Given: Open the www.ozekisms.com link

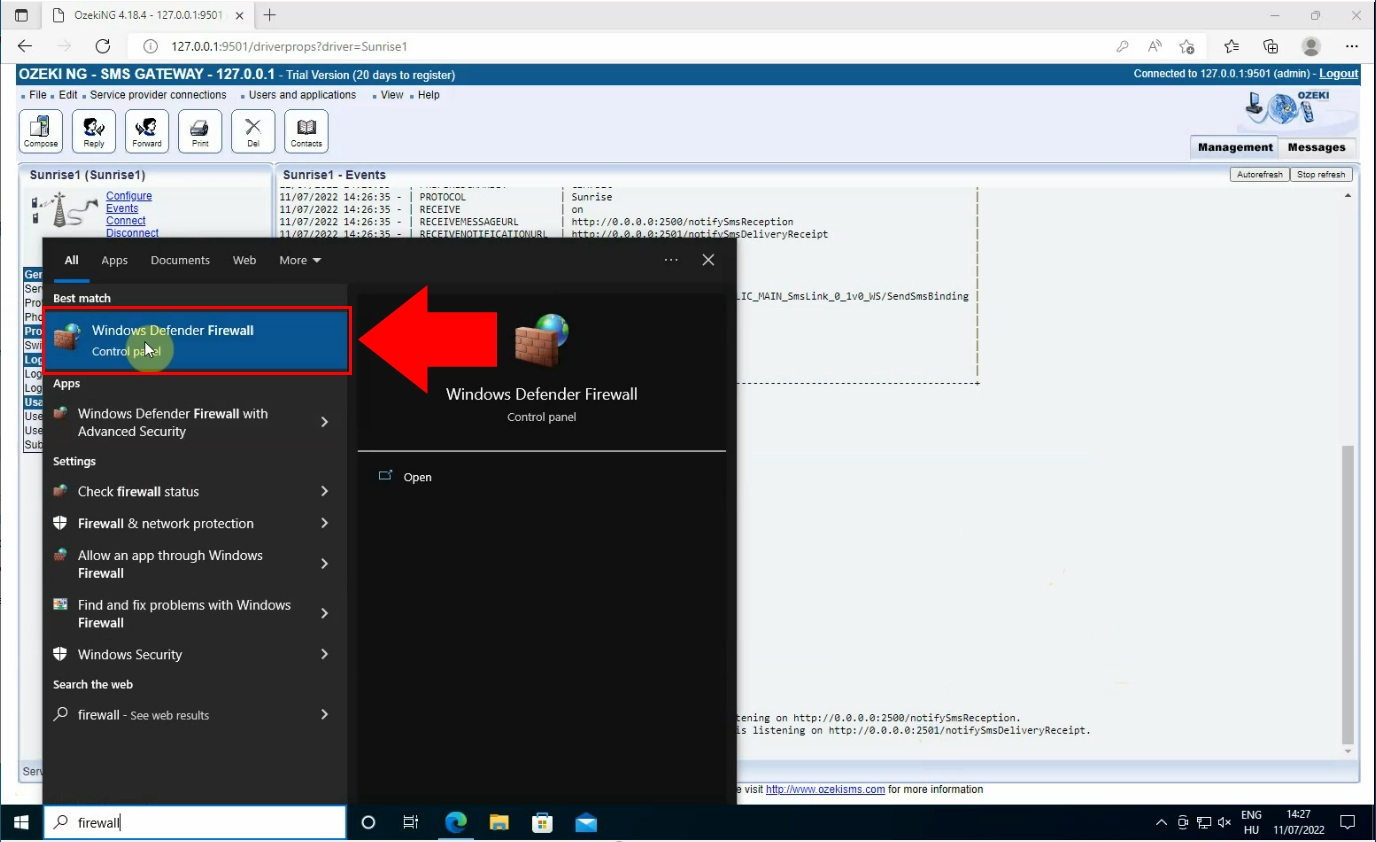Looking at the screenshot, I should (825, 789).
